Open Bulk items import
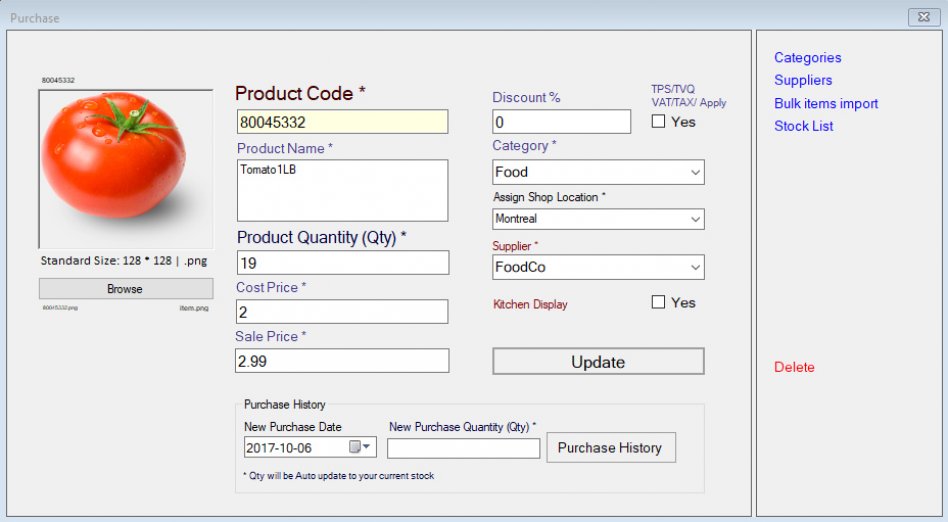The height and width of the screenshot is (522, 948). click(826, 103)
